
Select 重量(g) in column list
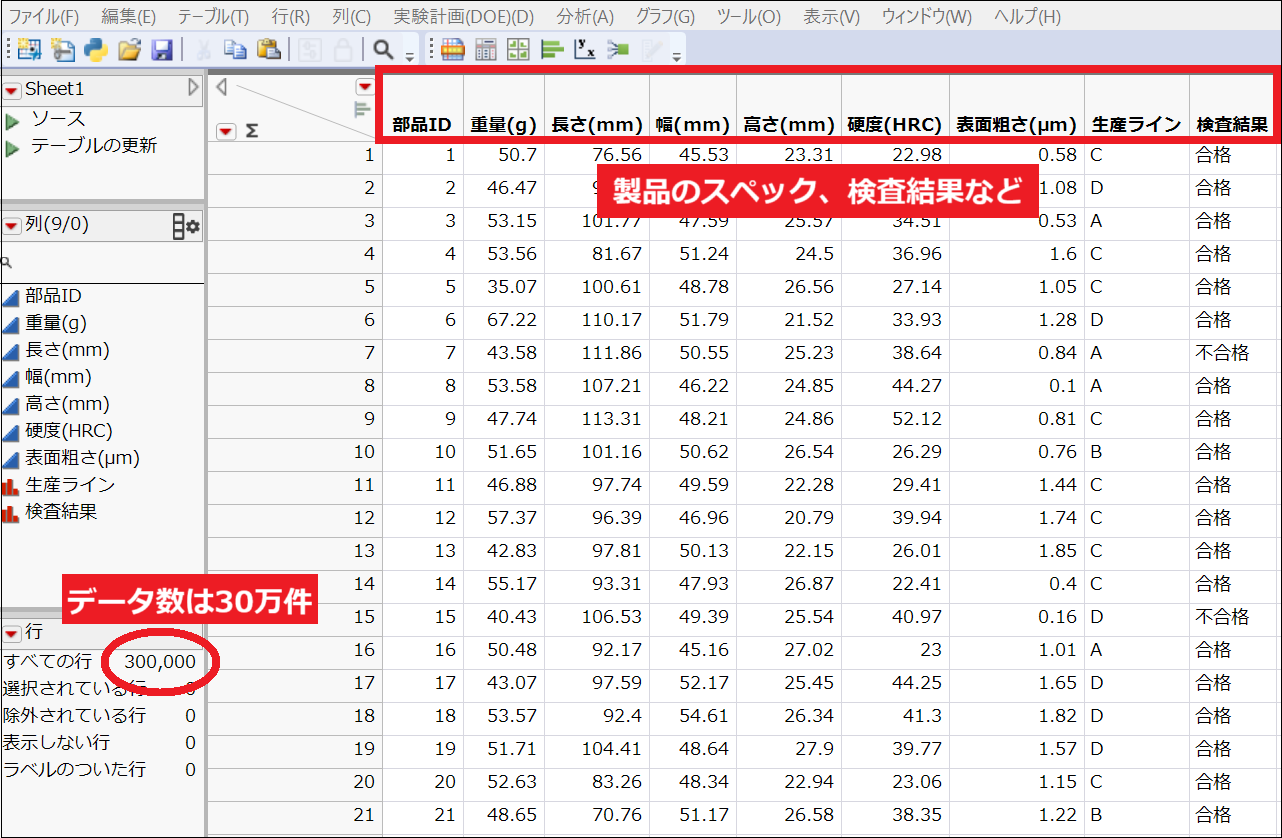[x=56, y=323]
